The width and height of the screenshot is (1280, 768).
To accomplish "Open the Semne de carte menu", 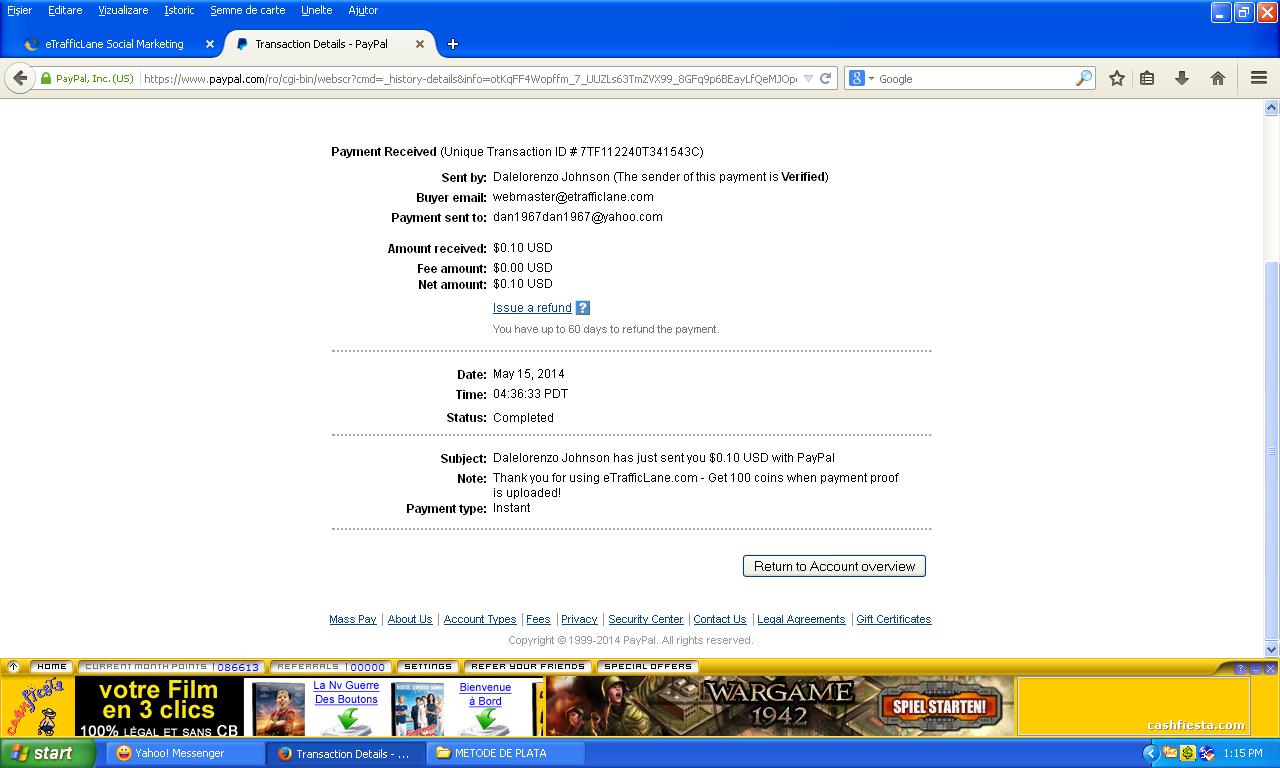I will click(248, 10).
